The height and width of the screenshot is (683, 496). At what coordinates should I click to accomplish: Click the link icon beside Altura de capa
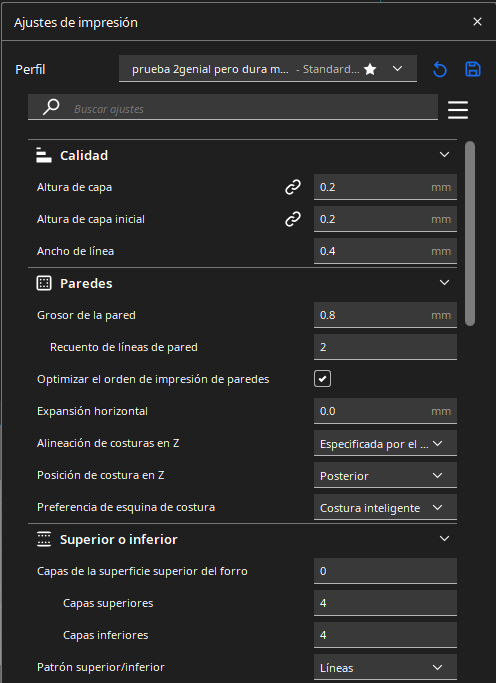click(293, 187)
